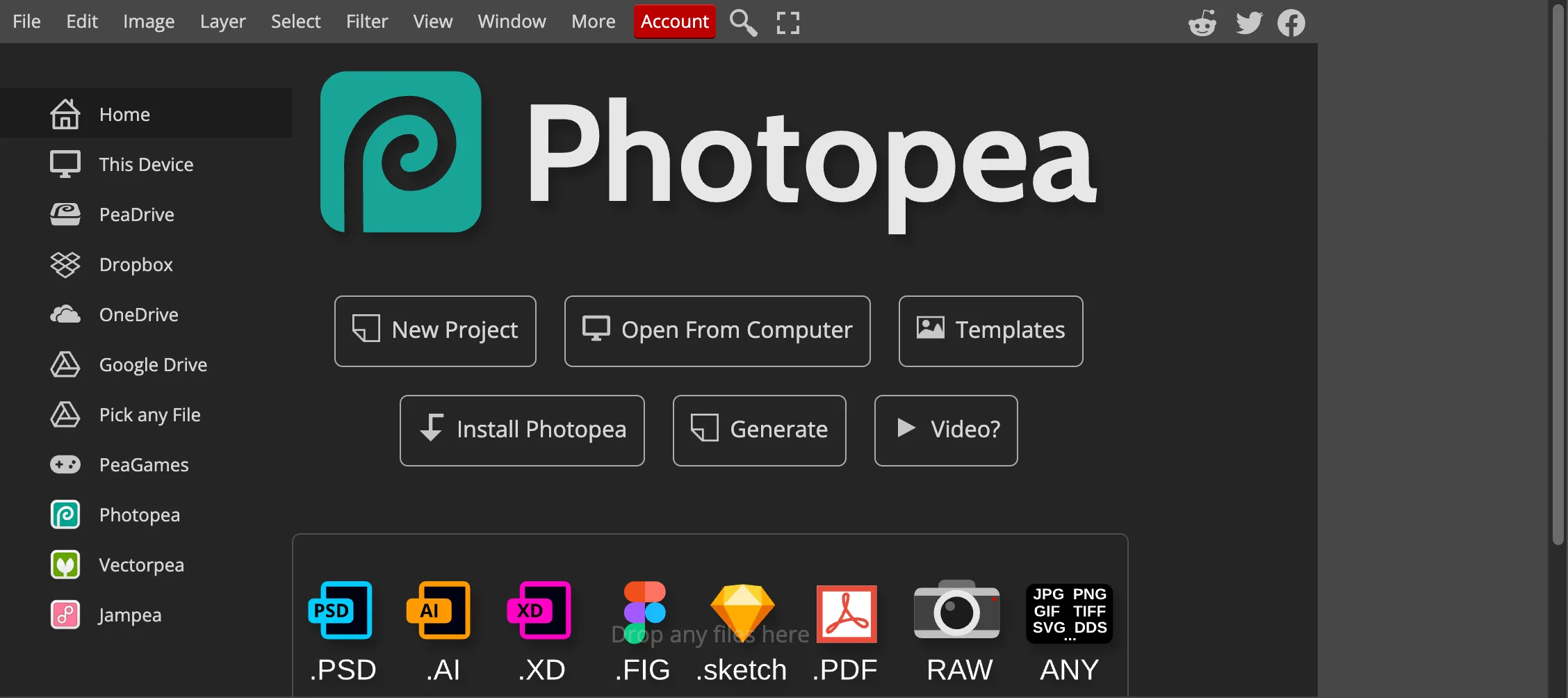Click the Vectorpea green icon
Viewport: 1568px width, 698px height.
click(65, 565)
